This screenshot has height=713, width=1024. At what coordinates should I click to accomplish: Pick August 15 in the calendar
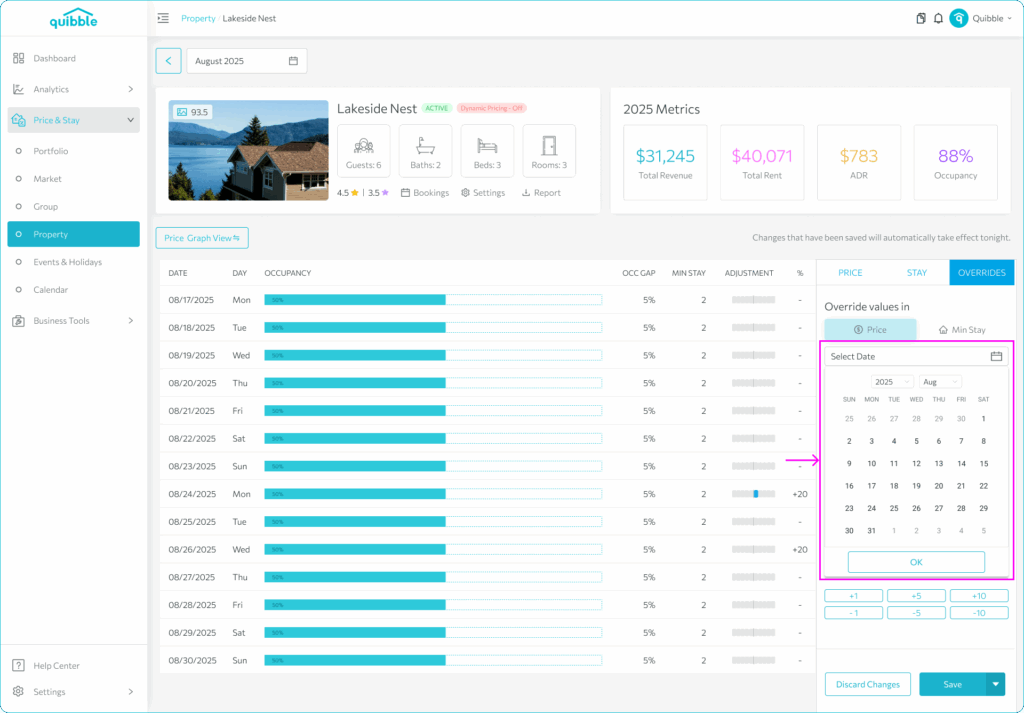click(x=984, y=464)
